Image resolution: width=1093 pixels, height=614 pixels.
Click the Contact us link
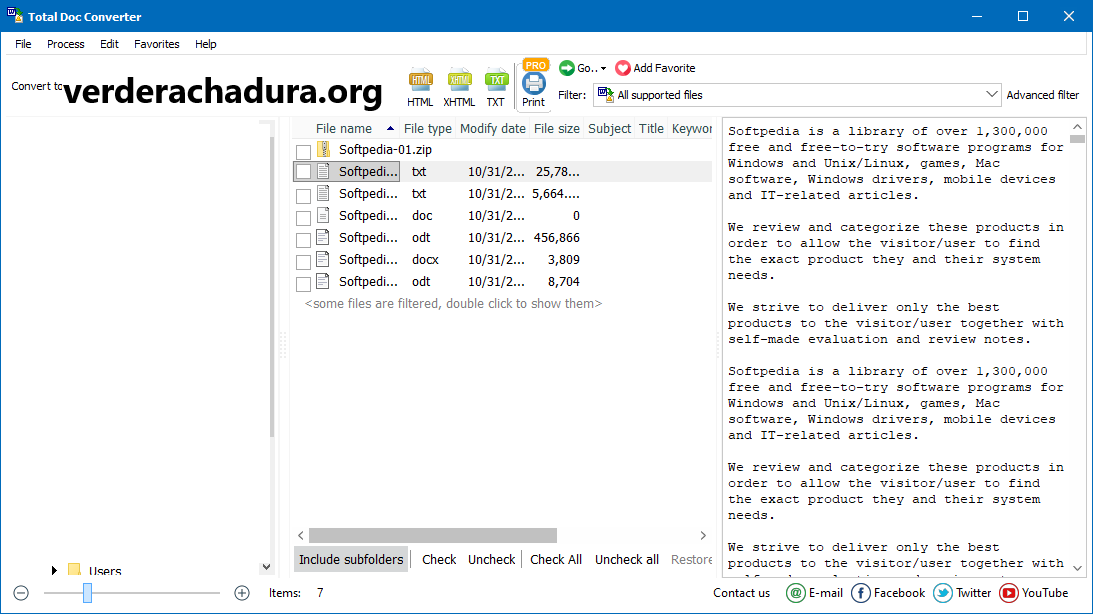(741, 592)
